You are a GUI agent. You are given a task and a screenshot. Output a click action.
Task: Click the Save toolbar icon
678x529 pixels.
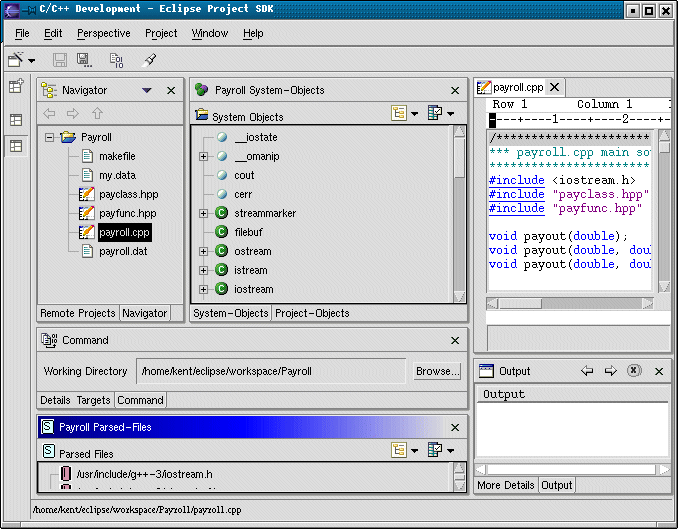[x=60, y=60]
